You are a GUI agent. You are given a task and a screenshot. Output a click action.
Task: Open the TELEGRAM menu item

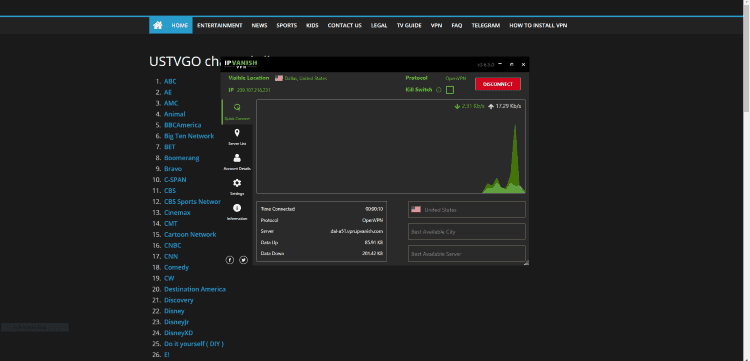[485, 25]
